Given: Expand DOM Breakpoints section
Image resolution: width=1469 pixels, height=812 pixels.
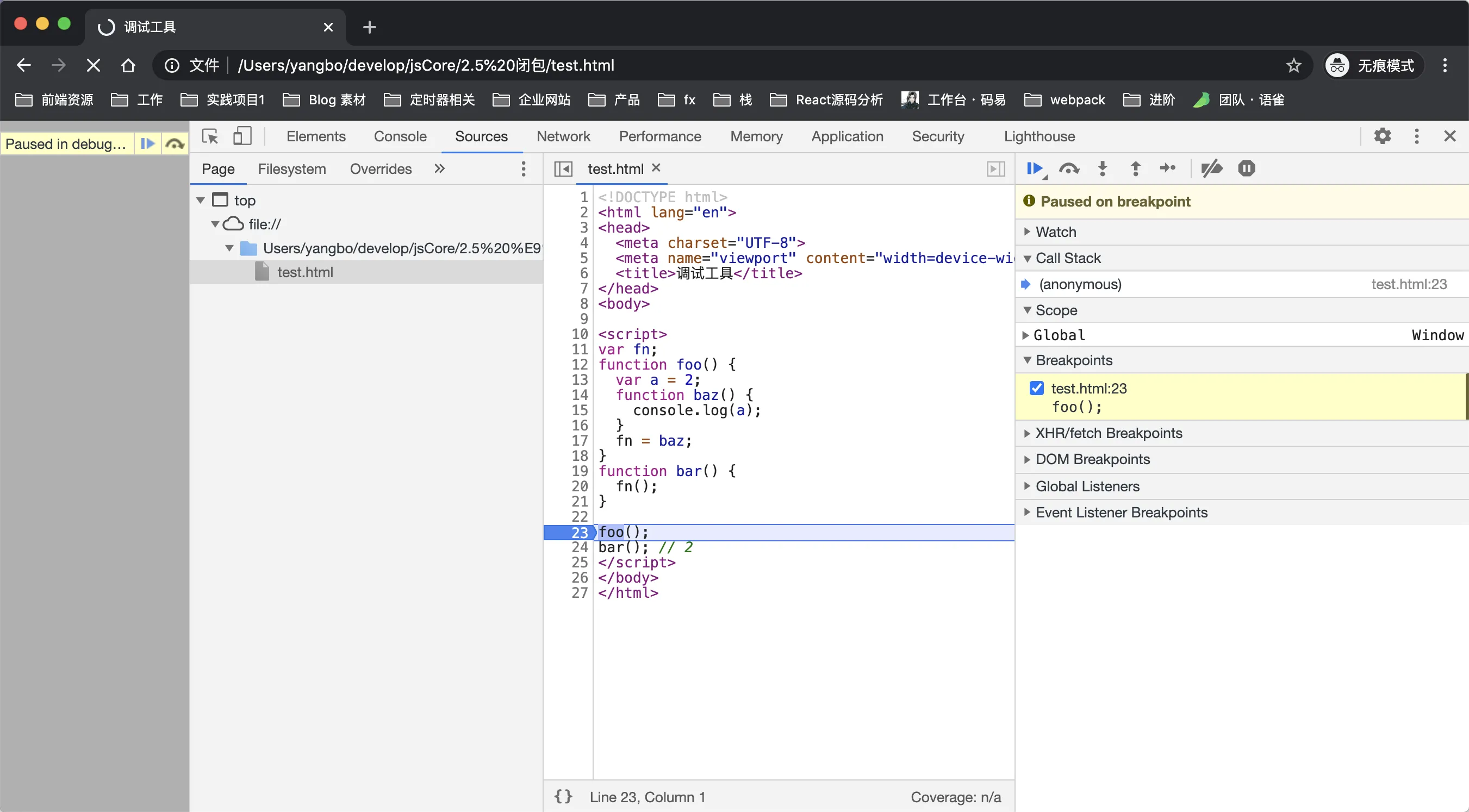Looking at the screenshot, I should tap(1027, 460).
